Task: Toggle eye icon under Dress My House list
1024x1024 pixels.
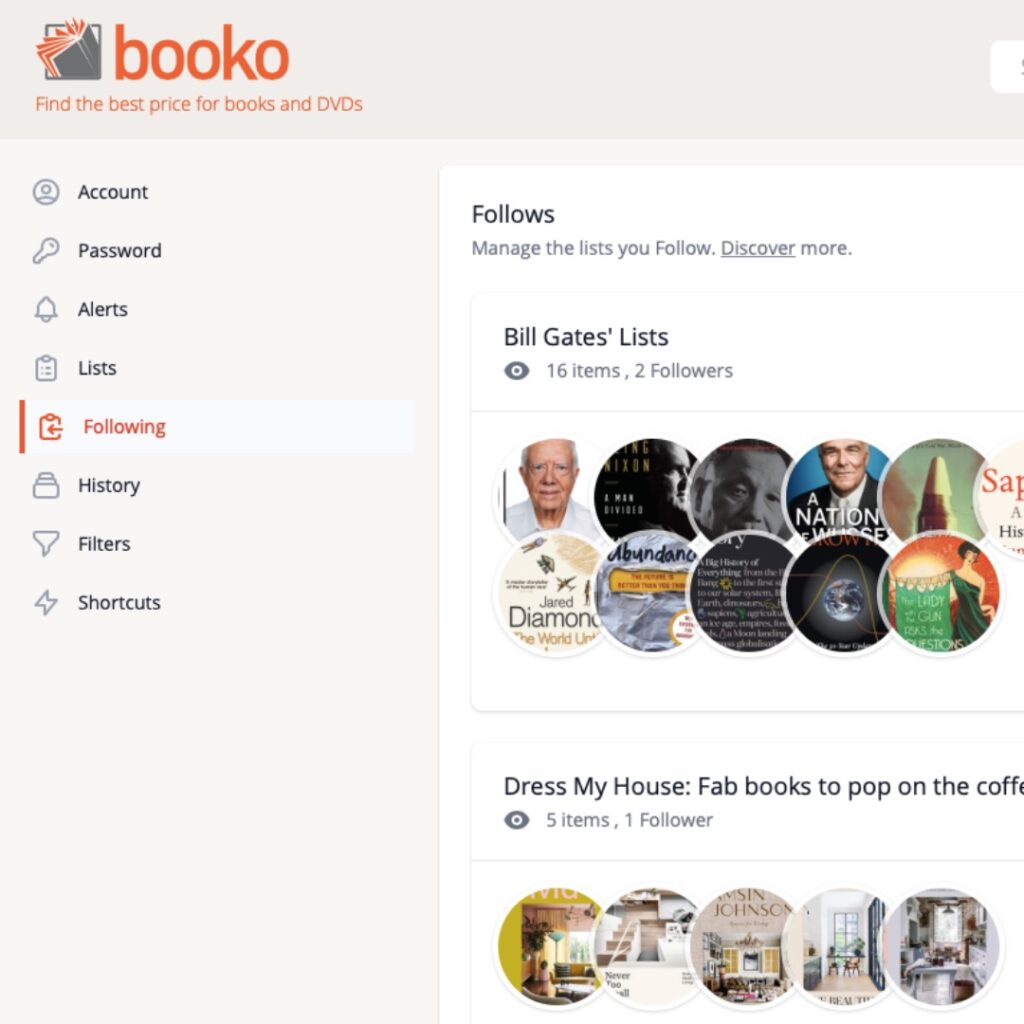Action: [x=517, y=820]
